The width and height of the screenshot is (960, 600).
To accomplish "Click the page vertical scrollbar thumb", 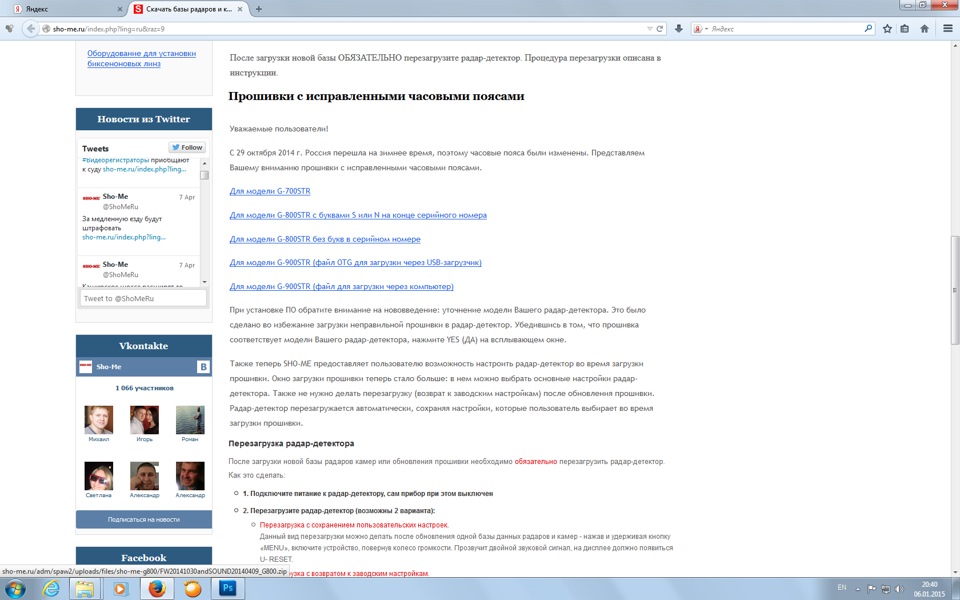I will (954, 290).
